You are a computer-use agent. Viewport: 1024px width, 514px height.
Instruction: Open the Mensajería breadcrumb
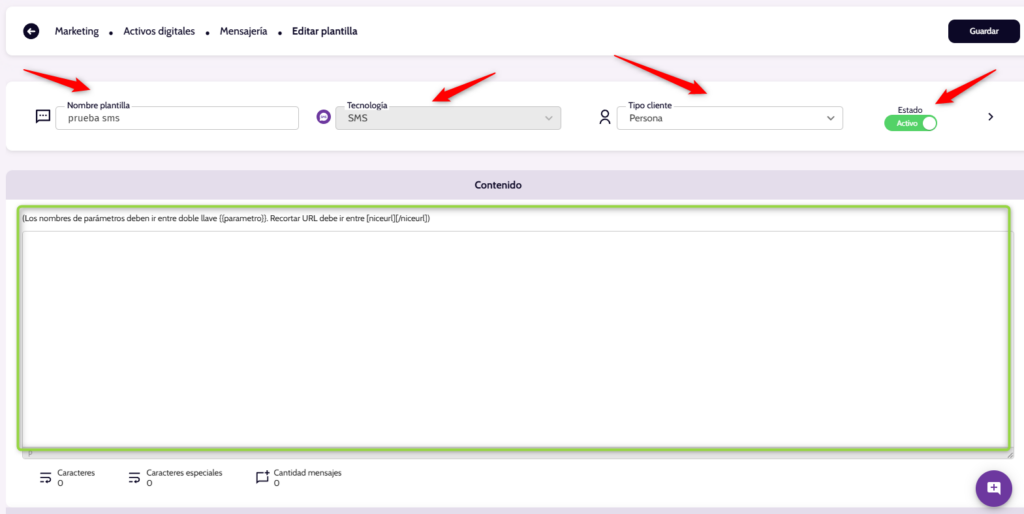tap(243, 31)
